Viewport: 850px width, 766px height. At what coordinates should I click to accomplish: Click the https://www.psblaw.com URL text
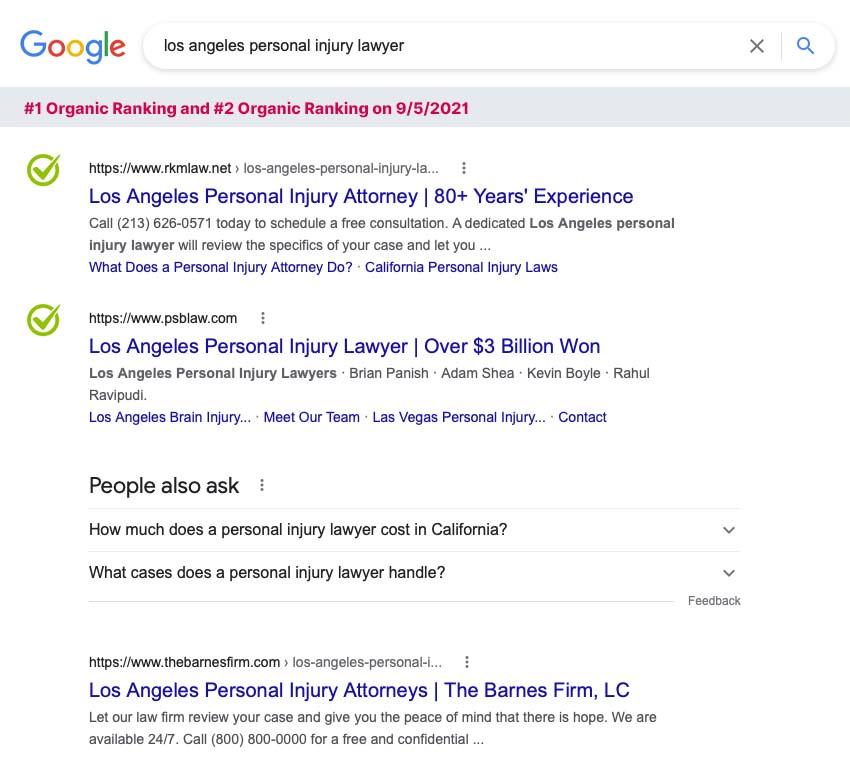tap(163, 318)
